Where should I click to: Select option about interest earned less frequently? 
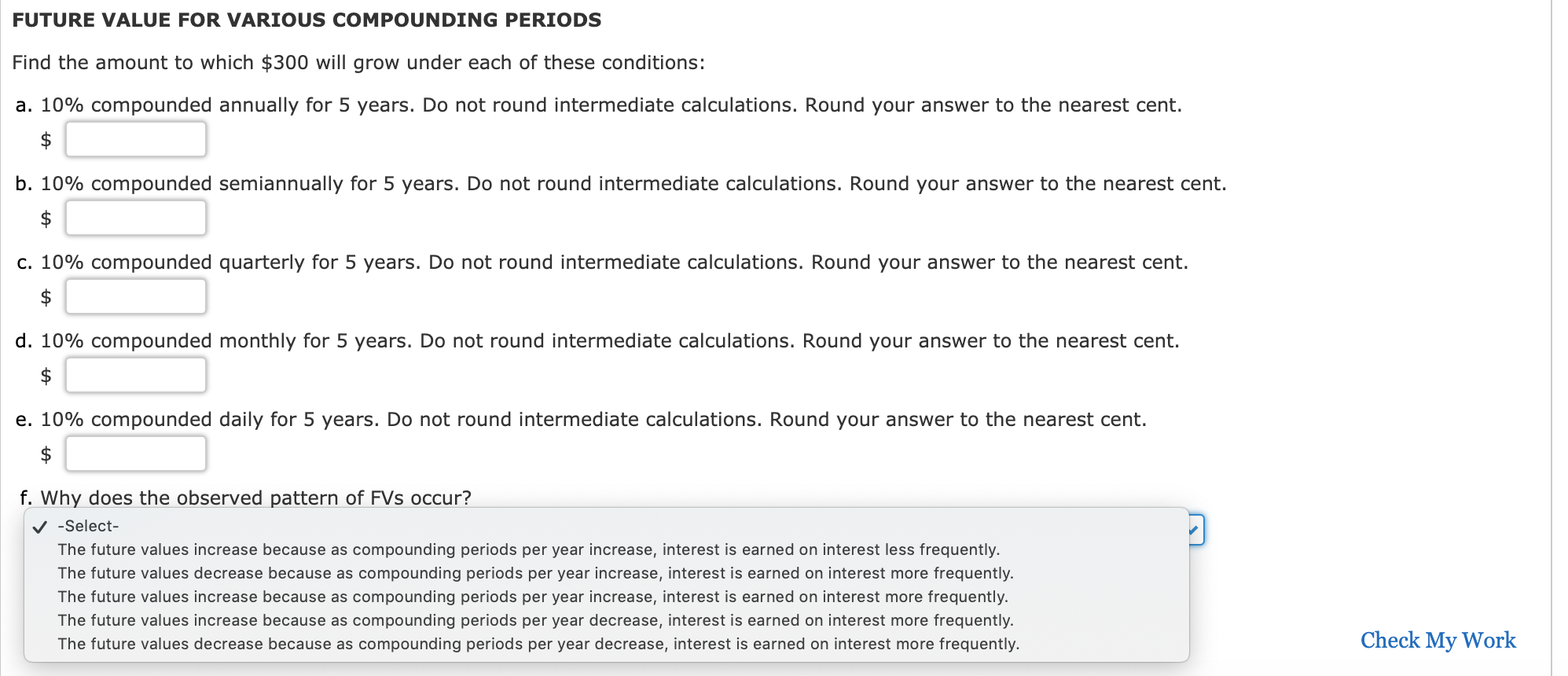tap(530, 549)
